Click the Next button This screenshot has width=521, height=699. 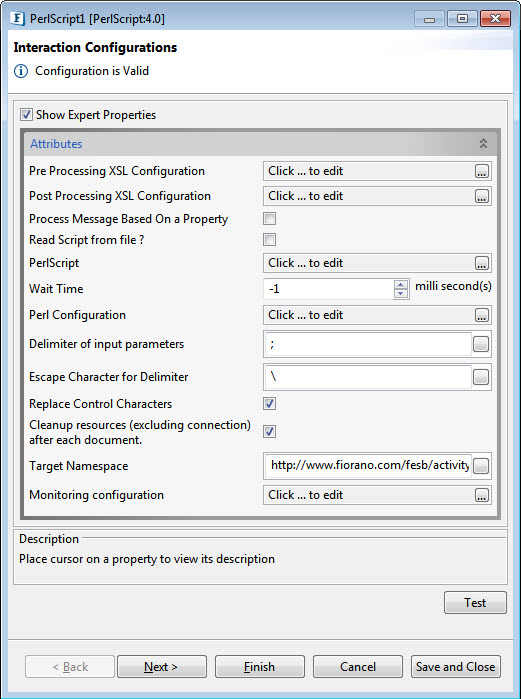click(x=162, y=667)
